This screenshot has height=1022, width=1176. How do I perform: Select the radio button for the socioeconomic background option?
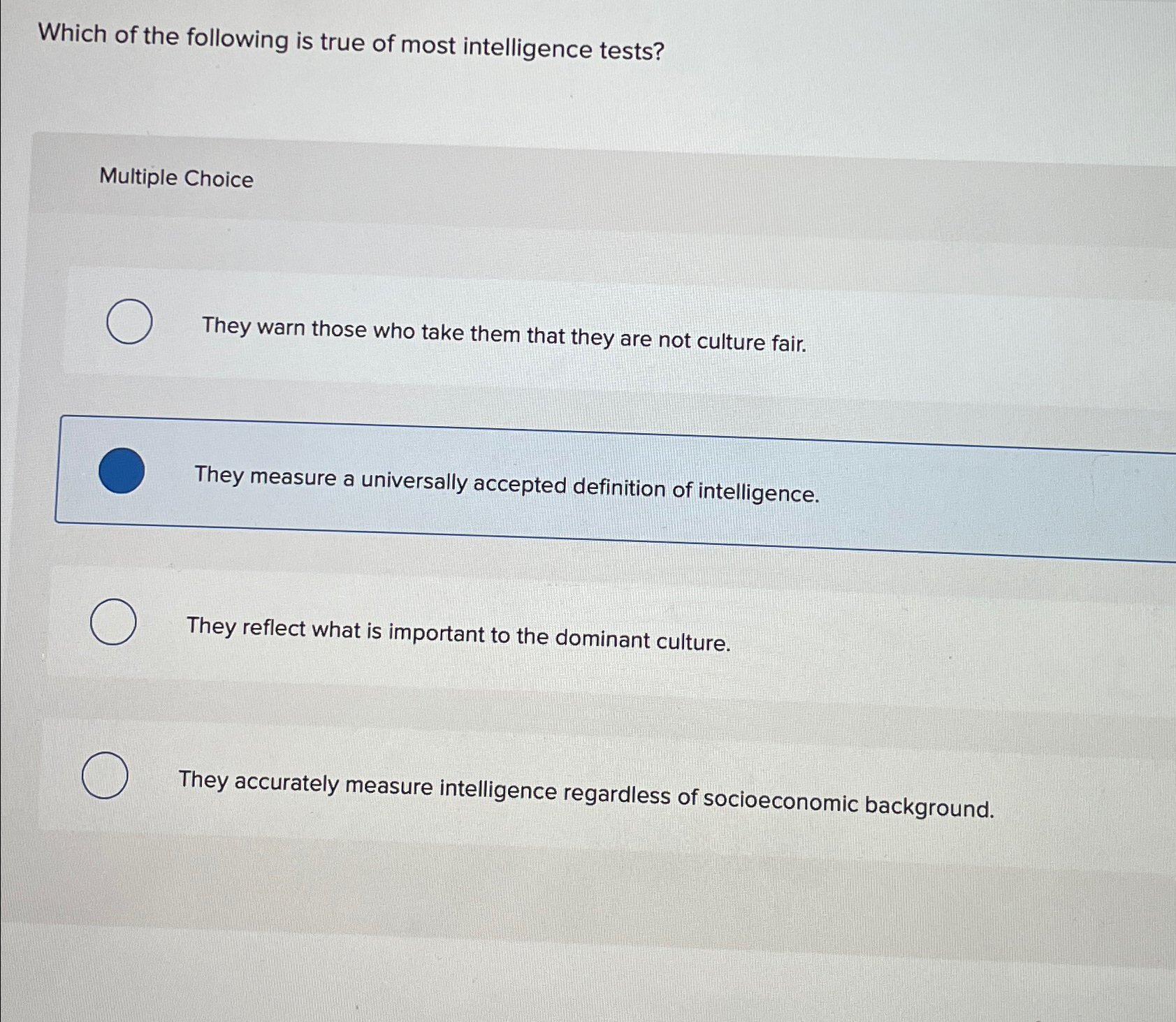106,774
